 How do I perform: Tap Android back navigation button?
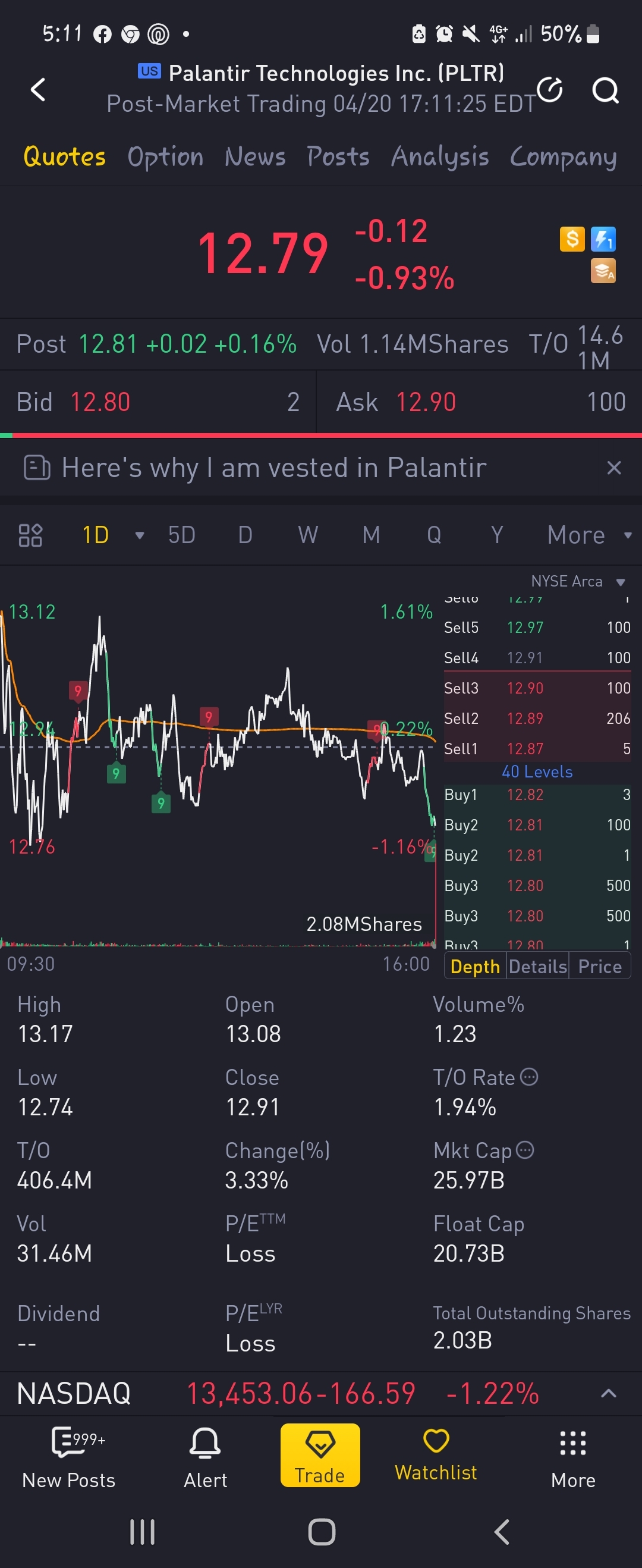501,1532
